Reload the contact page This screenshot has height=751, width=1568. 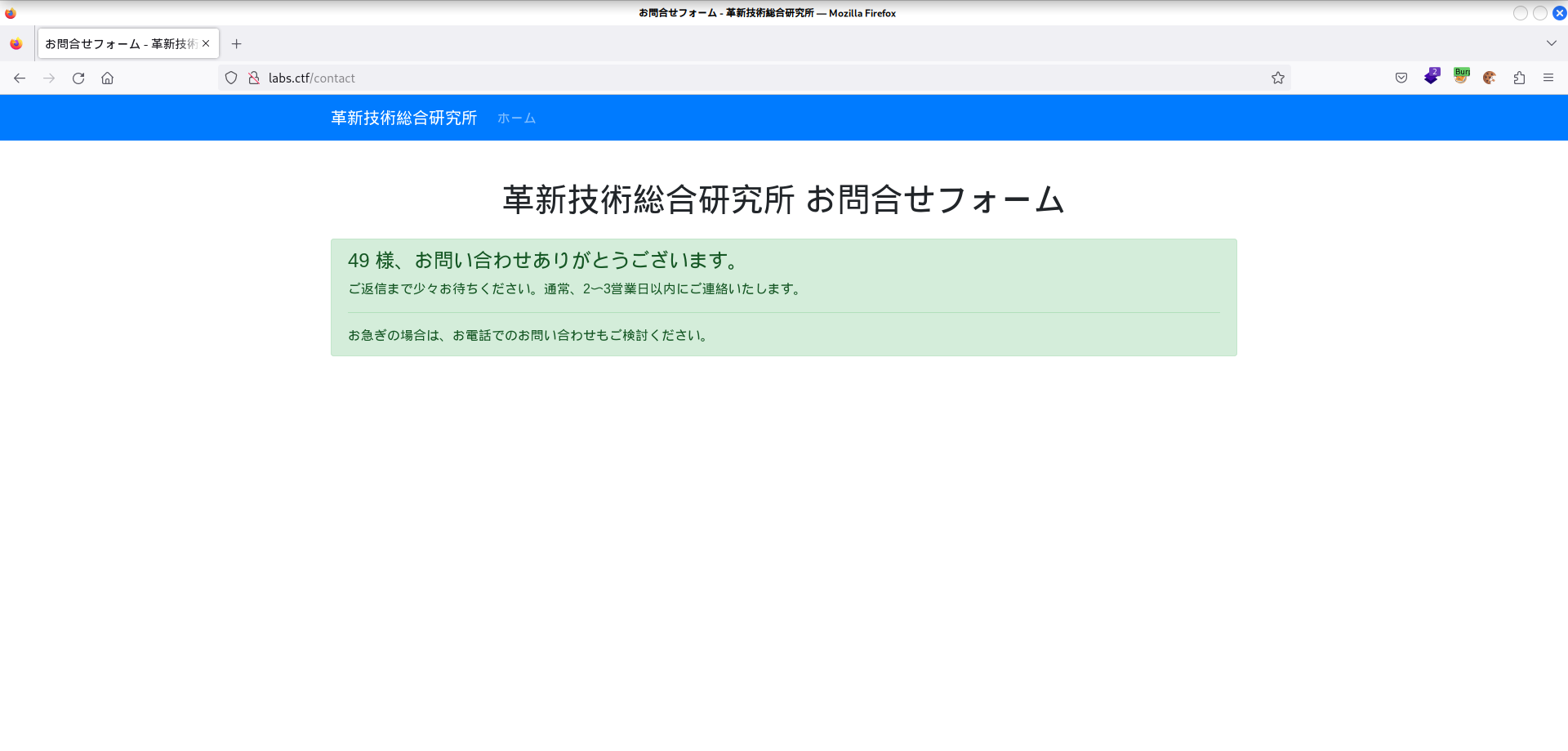(x=78, y=78)
